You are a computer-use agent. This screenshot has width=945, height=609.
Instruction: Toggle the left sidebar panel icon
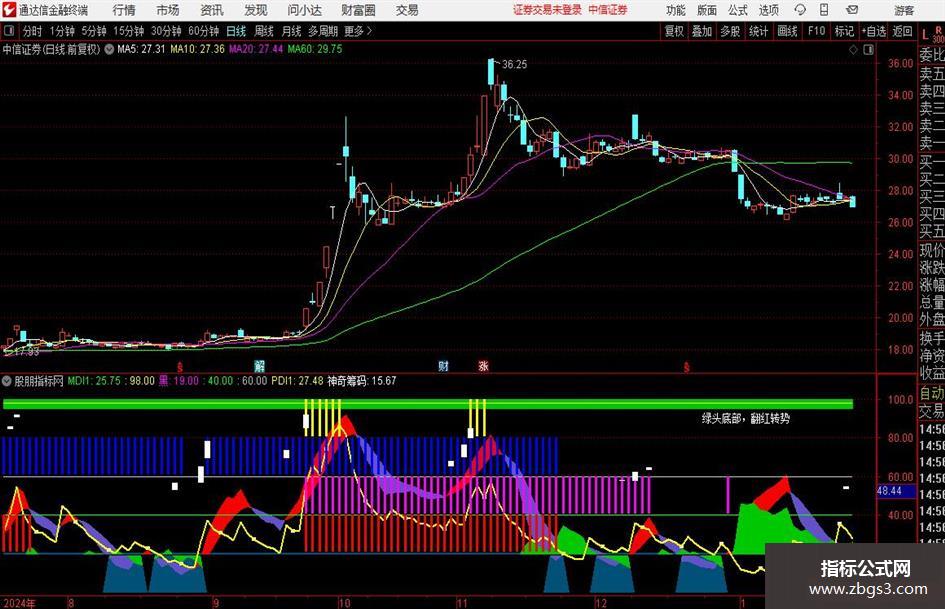[9, 30]
